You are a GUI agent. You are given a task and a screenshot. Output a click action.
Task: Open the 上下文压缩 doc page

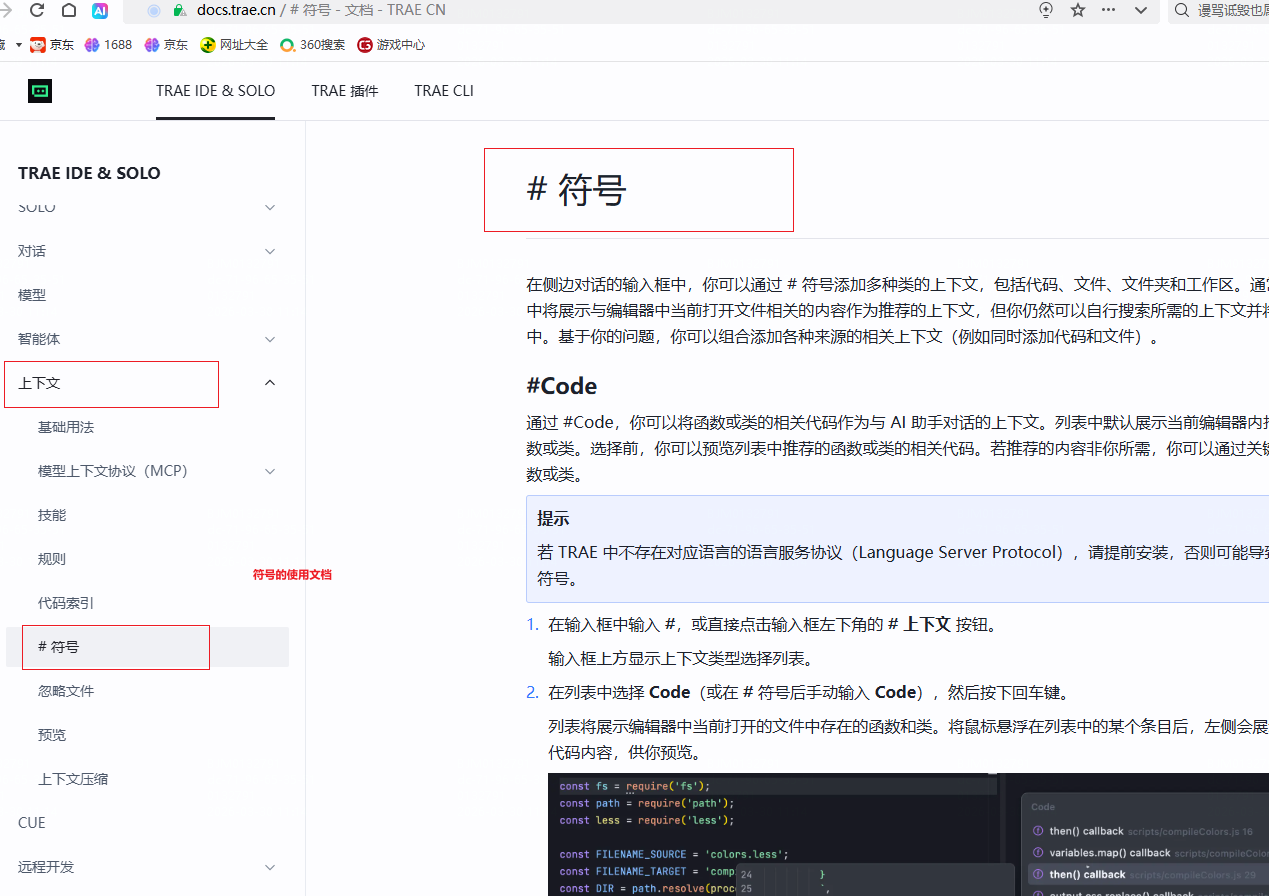point(73,779)
